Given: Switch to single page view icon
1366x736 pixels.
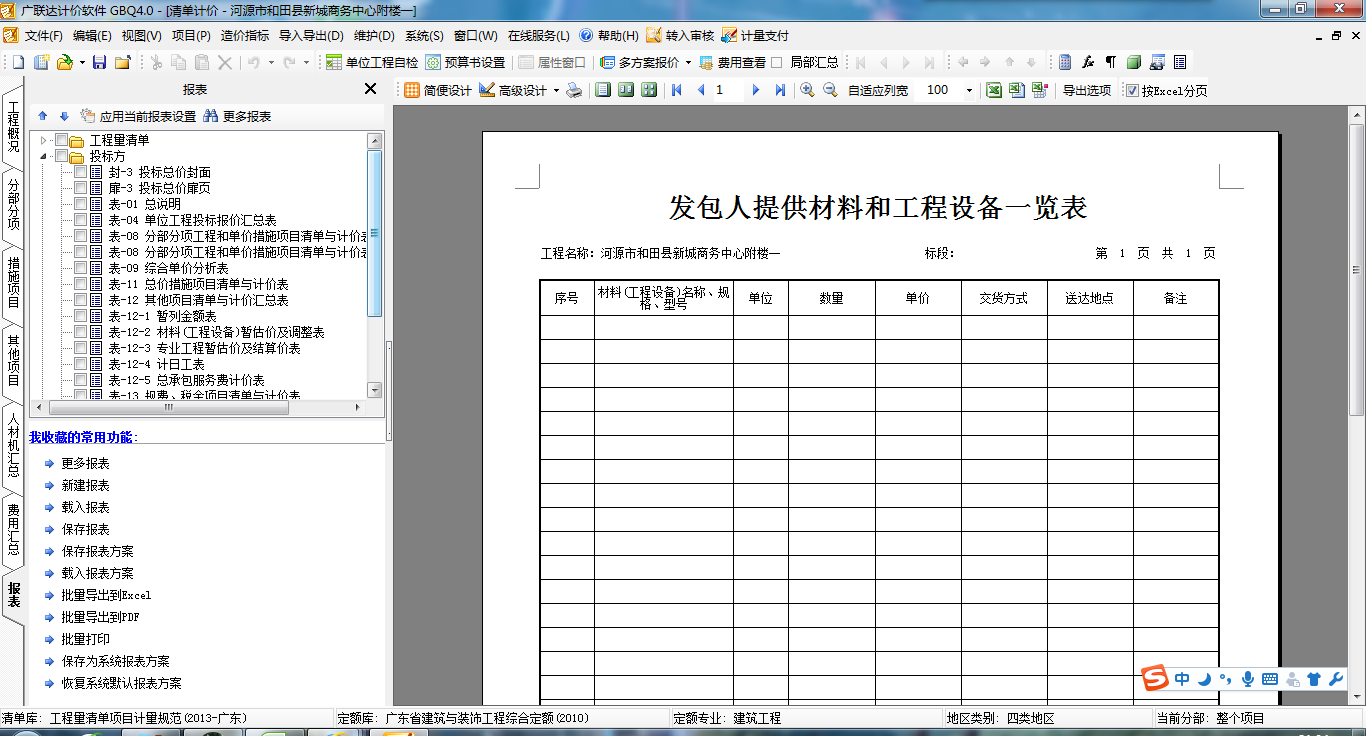Looking at the screenshot, I should (x=603, y=90).
